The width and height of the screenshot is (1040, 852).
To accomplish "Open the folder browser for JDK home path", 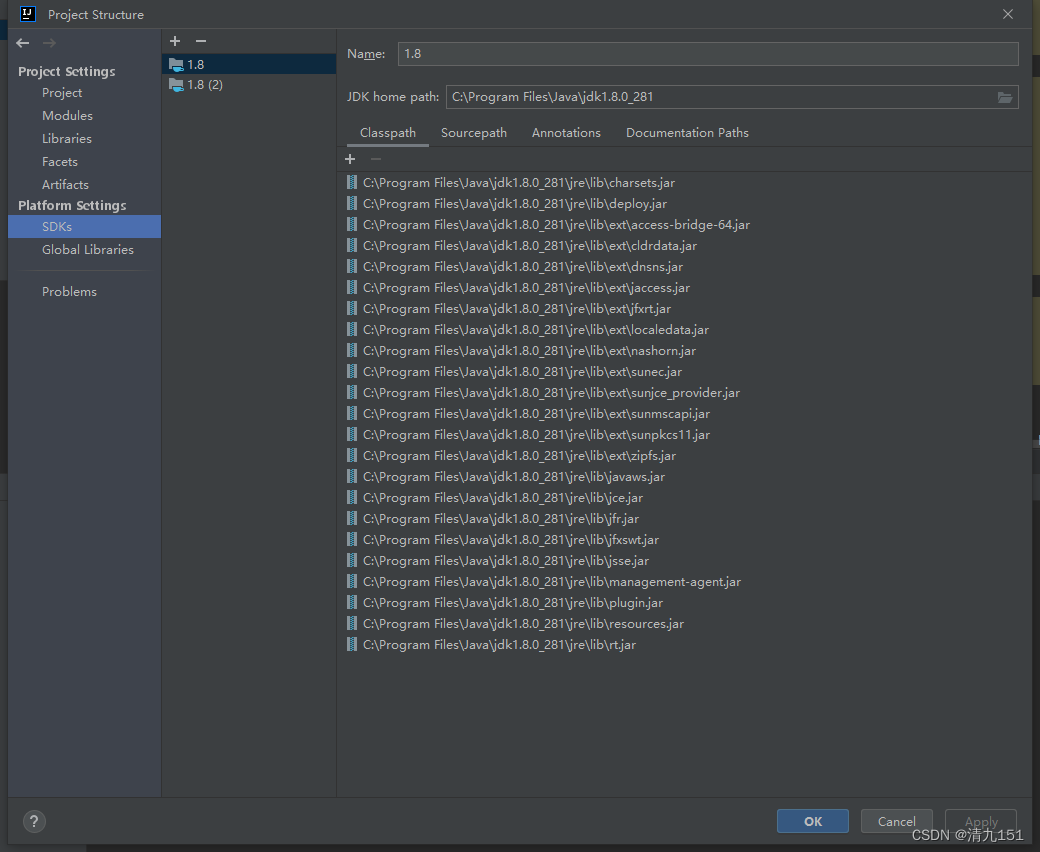I will point(1005,96).
